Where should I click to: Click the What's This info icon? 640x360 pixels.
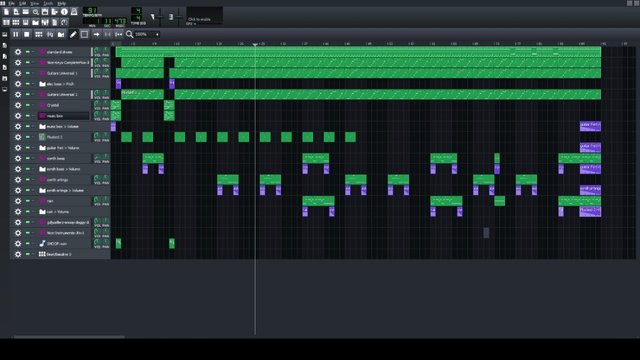point(64,12)
